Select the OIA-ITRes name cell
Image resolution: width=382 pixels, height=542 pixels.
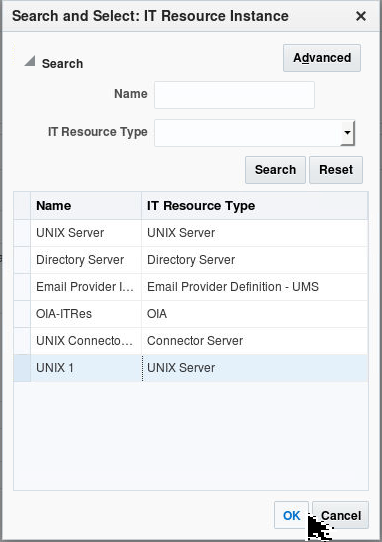86,314
